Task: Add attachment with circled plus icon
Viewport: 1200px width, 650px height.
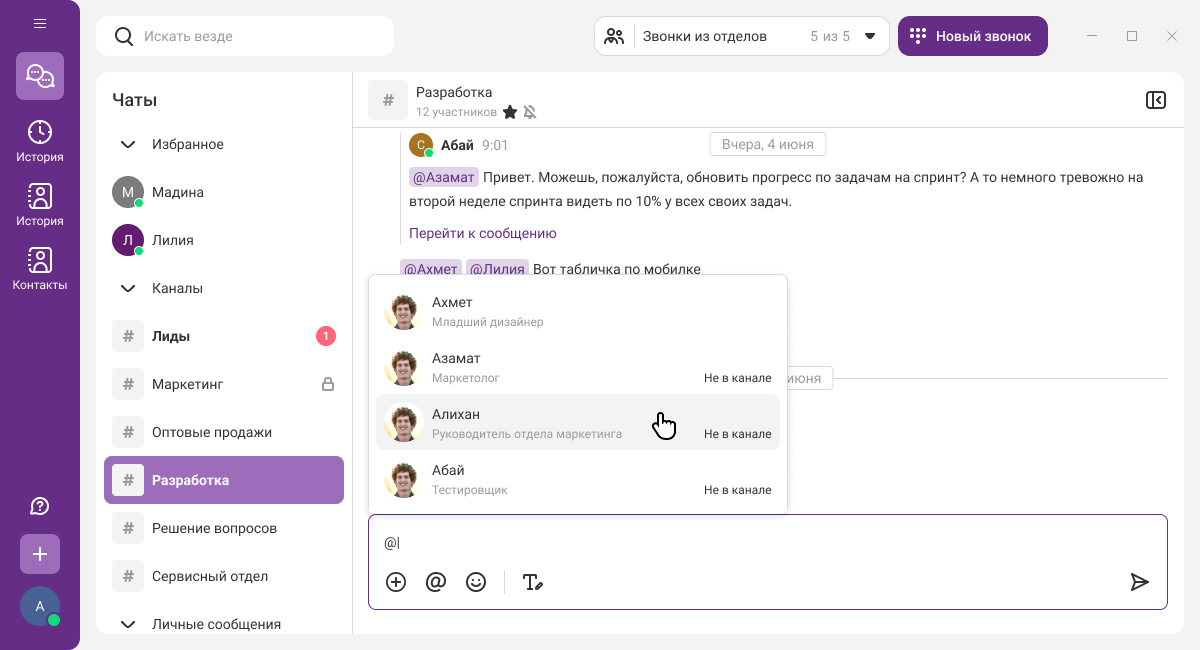Action: [396, 582]
